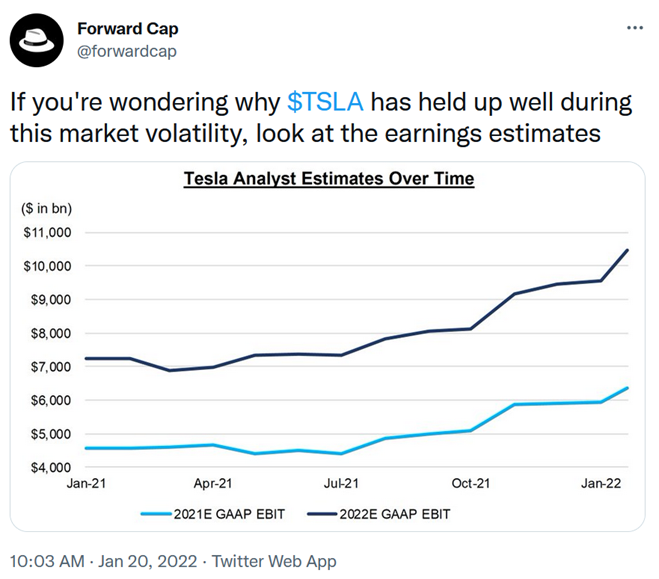
Task: Click the $4,000 y-axis label
Action: coord(48,468)
